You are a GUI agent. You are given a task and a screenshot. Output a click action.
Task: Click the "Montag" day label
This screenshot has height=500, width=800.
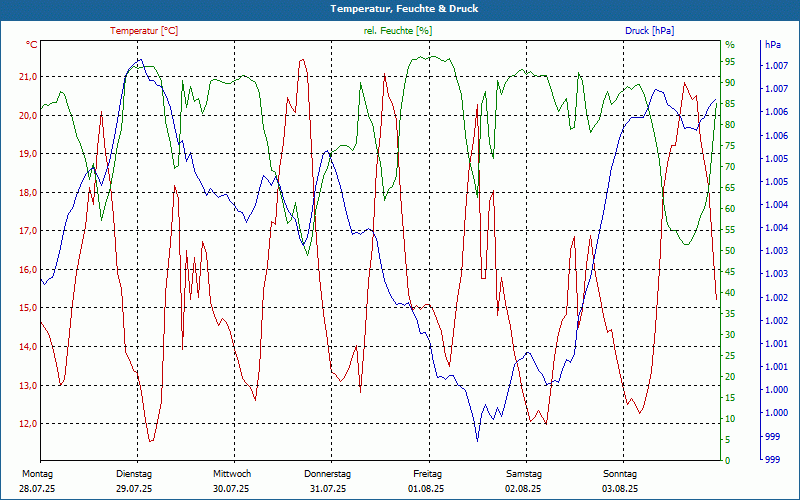point(37,474)
